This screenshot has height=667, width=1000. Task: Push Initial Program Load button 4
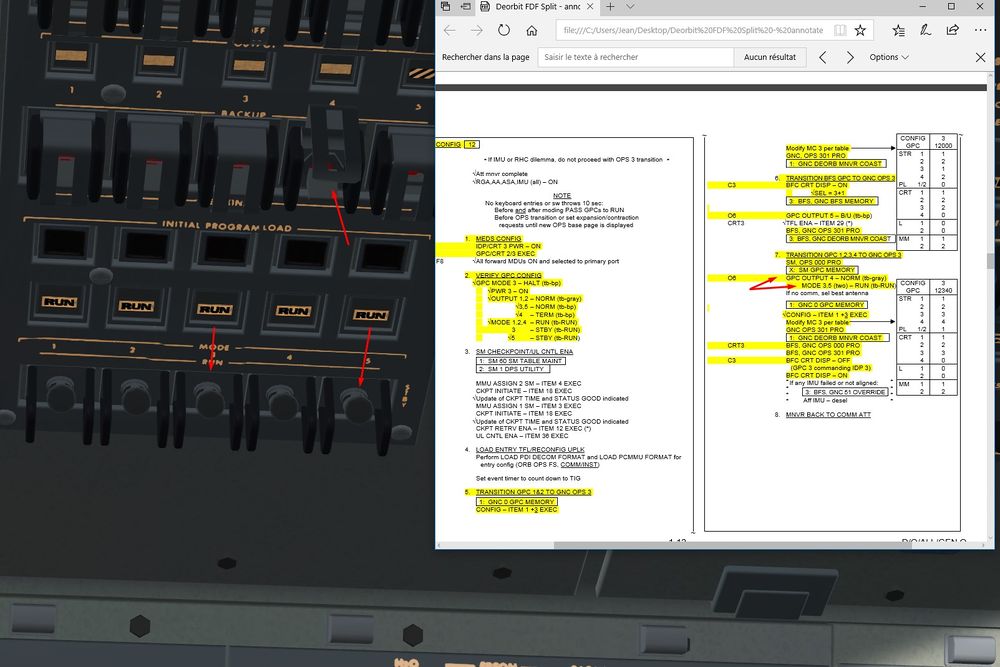(x=304, y=253)
